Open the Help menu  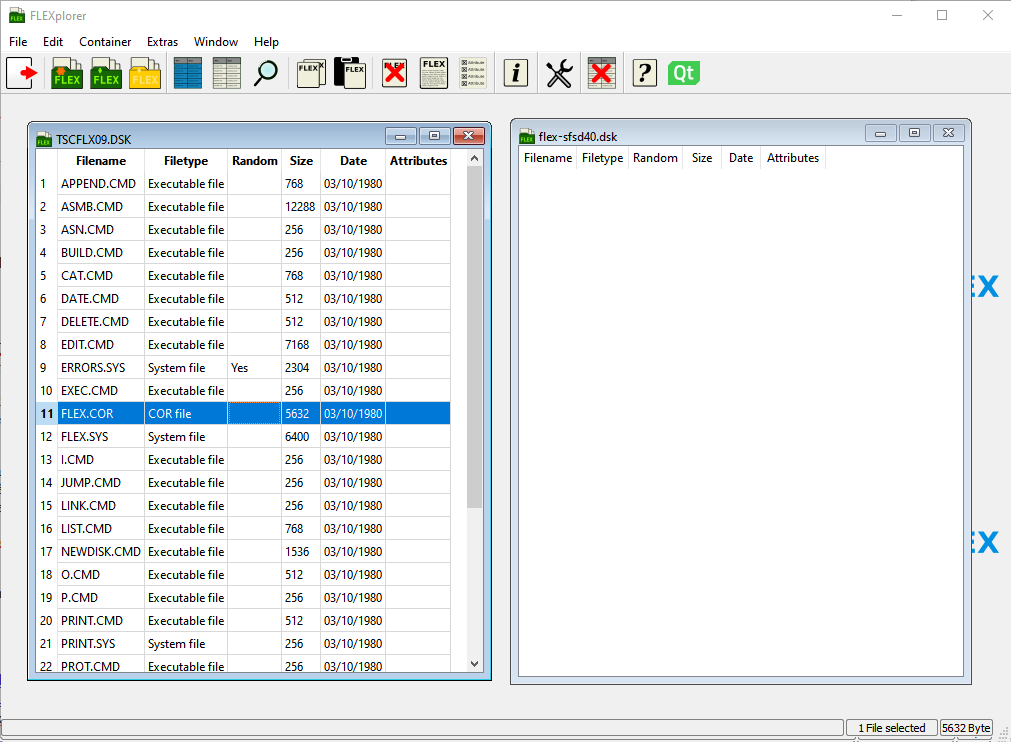point(266,42)
